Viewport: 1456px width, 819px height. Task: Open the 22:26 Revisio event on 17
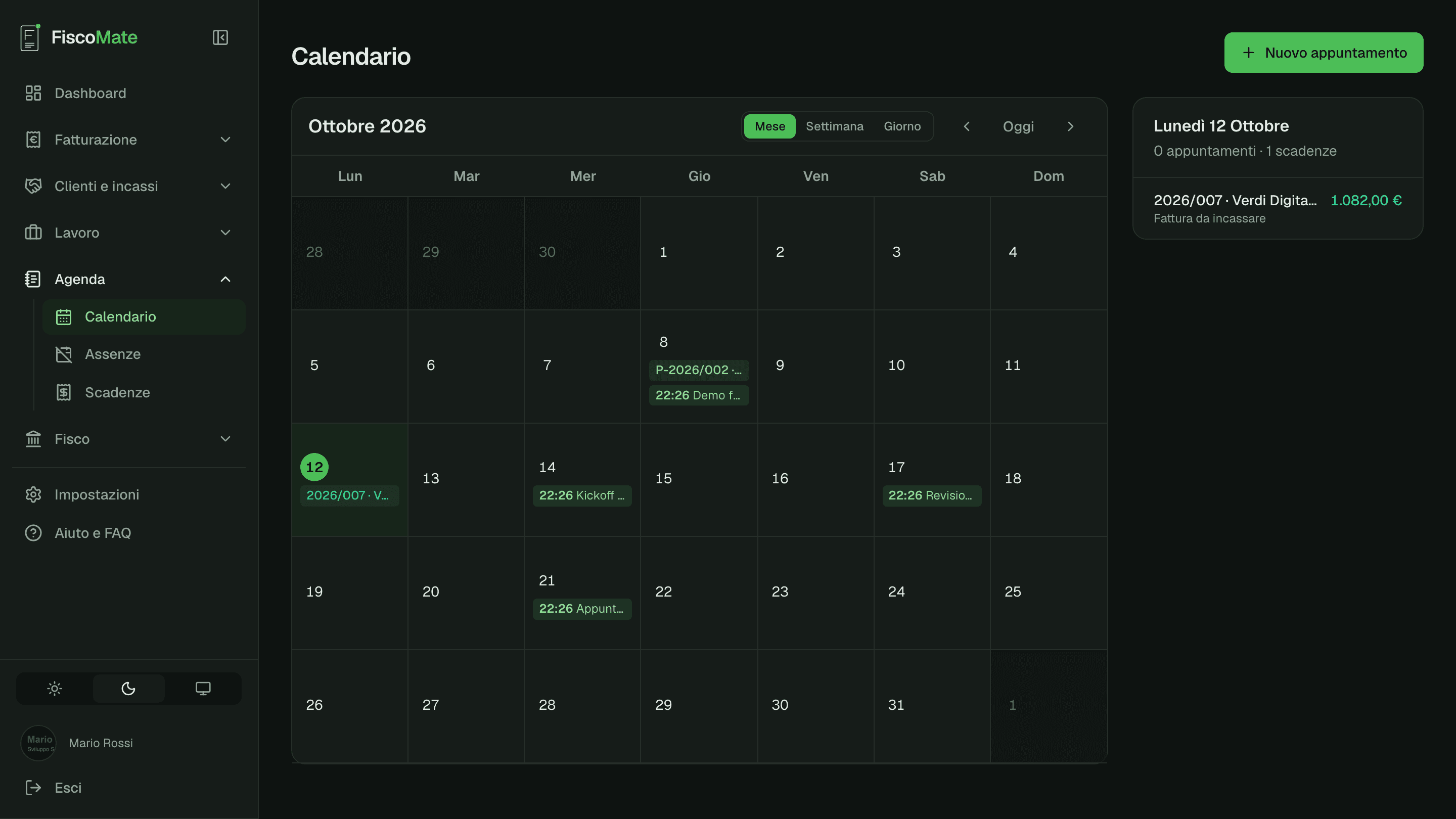coord(931,495)
